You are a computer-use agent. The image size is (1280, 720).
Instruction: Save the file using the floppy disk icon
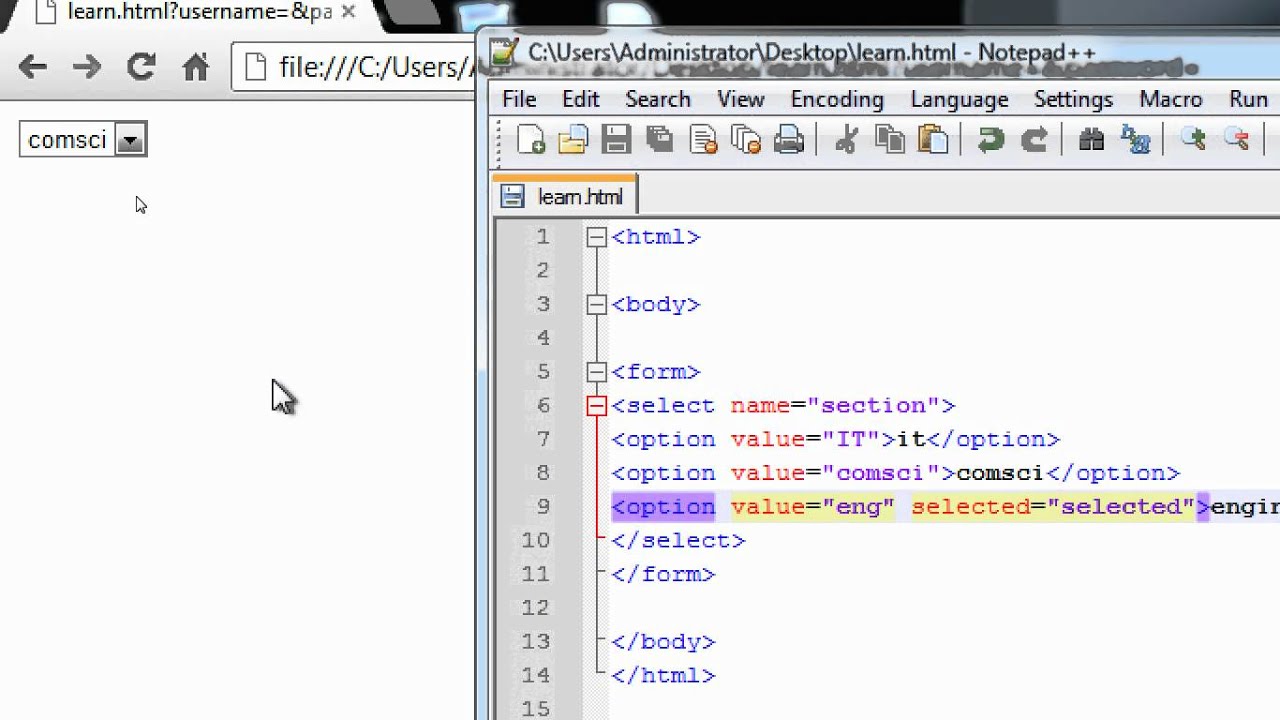(616, 139)
